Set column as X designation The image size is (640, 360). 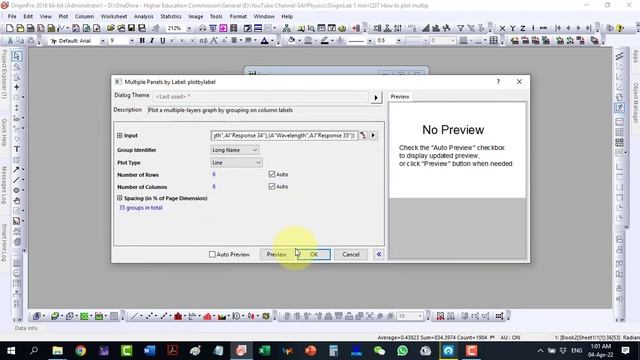click(x=502, y=28)
